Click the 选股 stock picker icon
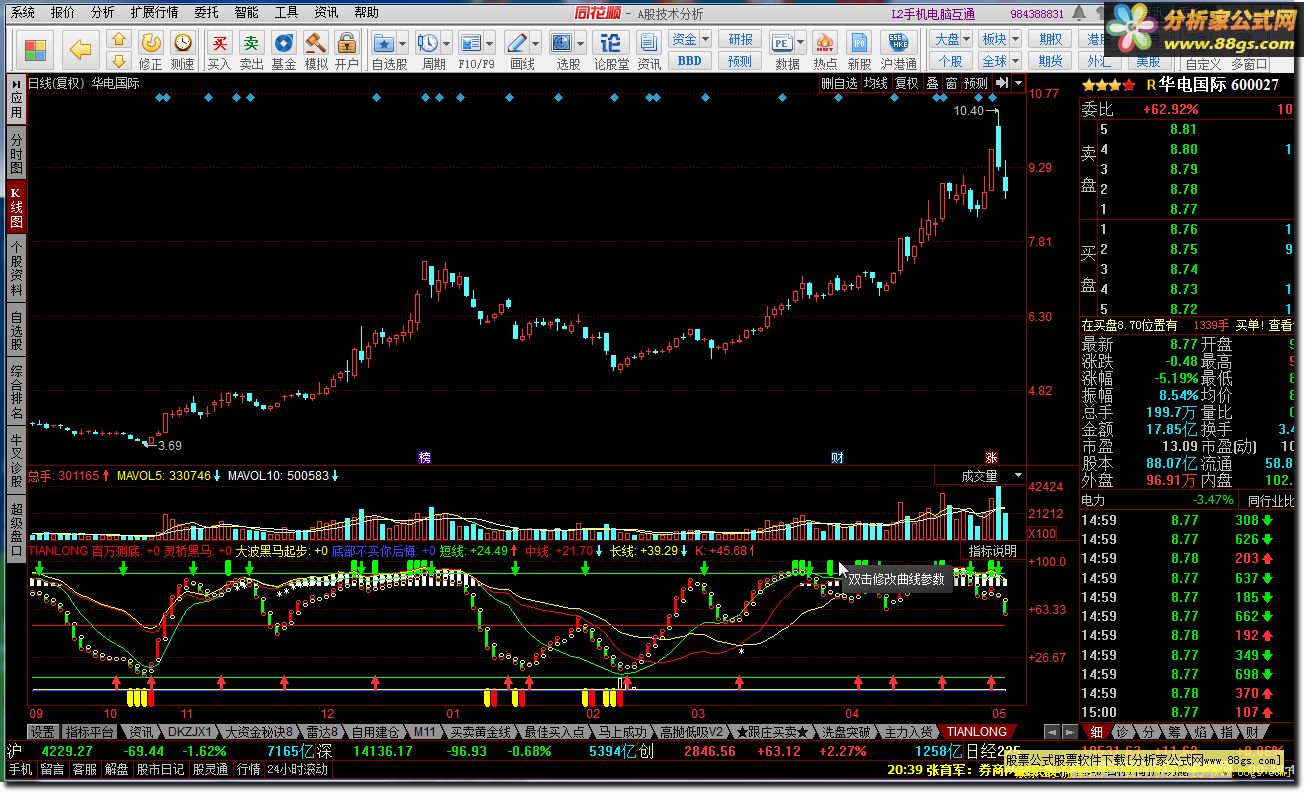Viewport: 1306px width, 793px height. (x=561, y=43)
